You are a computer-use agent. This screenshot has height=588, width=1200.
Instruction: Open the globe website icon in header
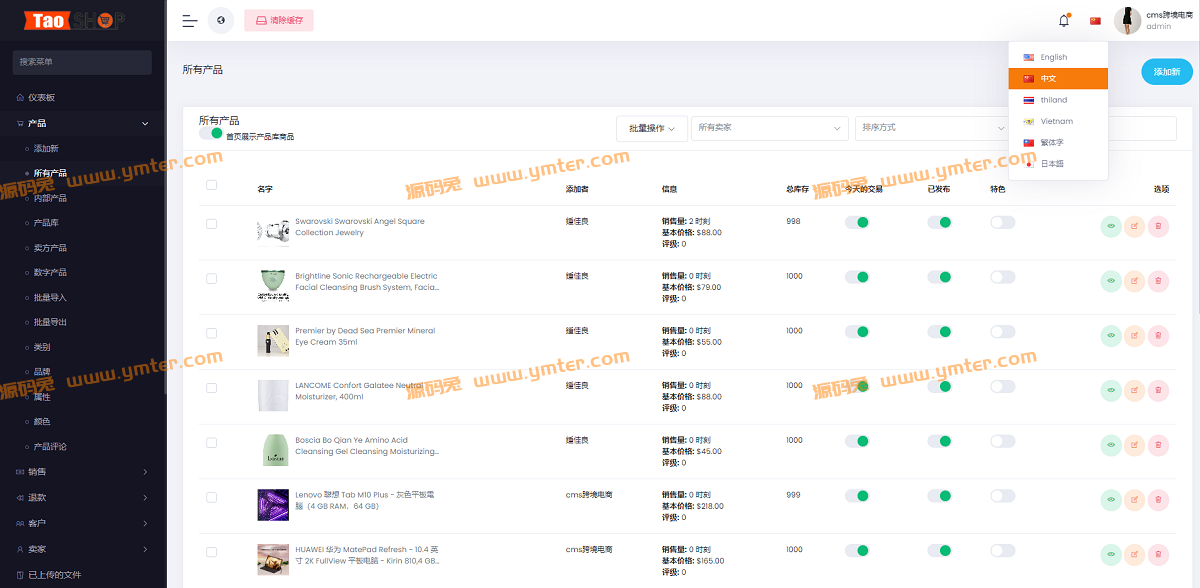click(221, 20)
